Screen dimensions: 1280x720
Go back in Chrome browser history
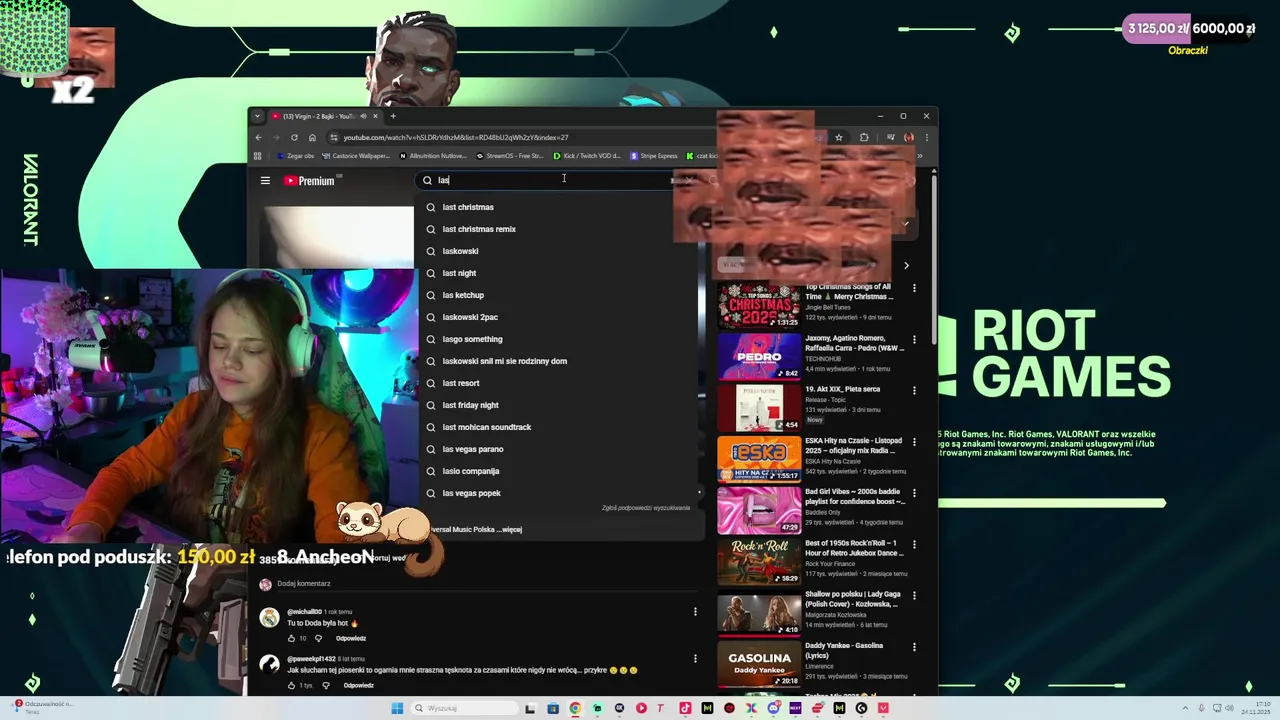[258, 137]
